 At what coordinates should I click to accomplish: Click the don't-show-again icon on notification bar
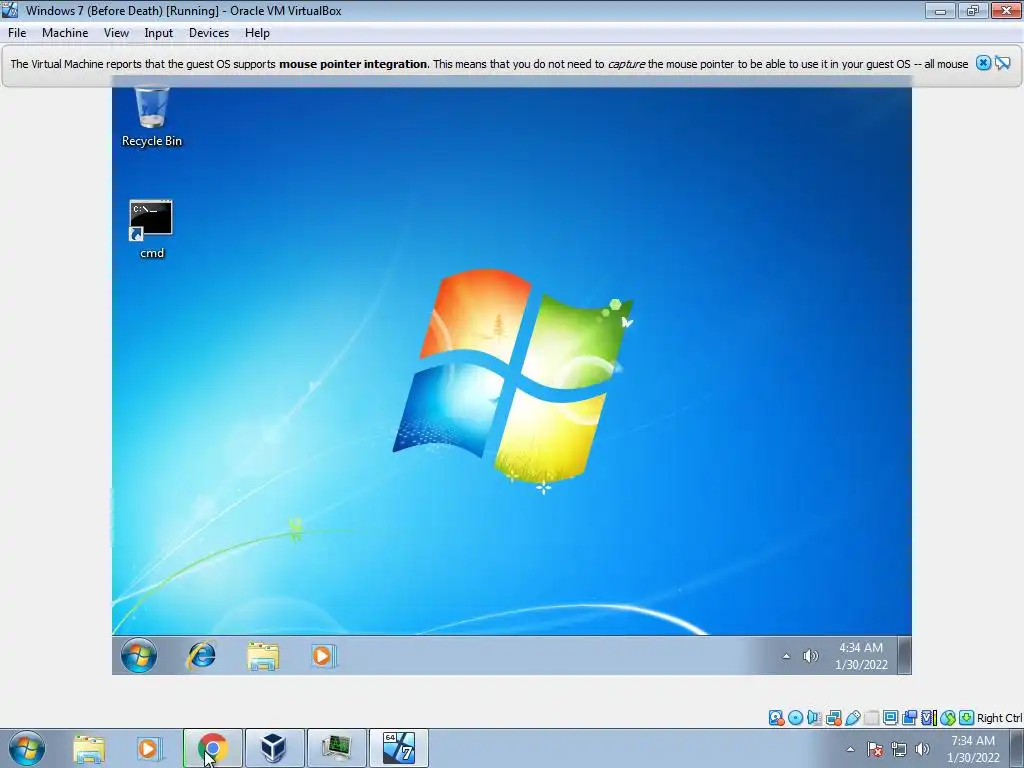[x=1002, y=63]
